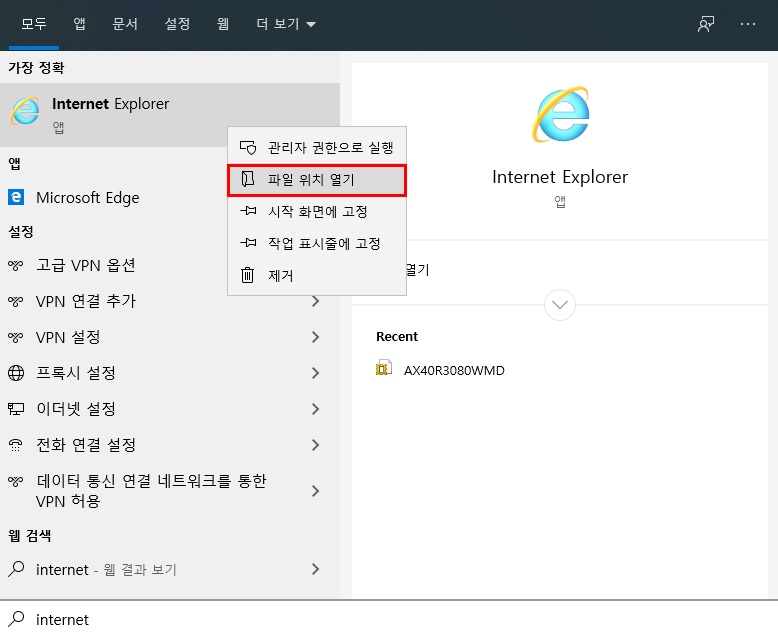The height and width of the screenshot is (636, 778).
Task: Click the pin icon beside 시작 화면에 고정
Action: [248, 211]
